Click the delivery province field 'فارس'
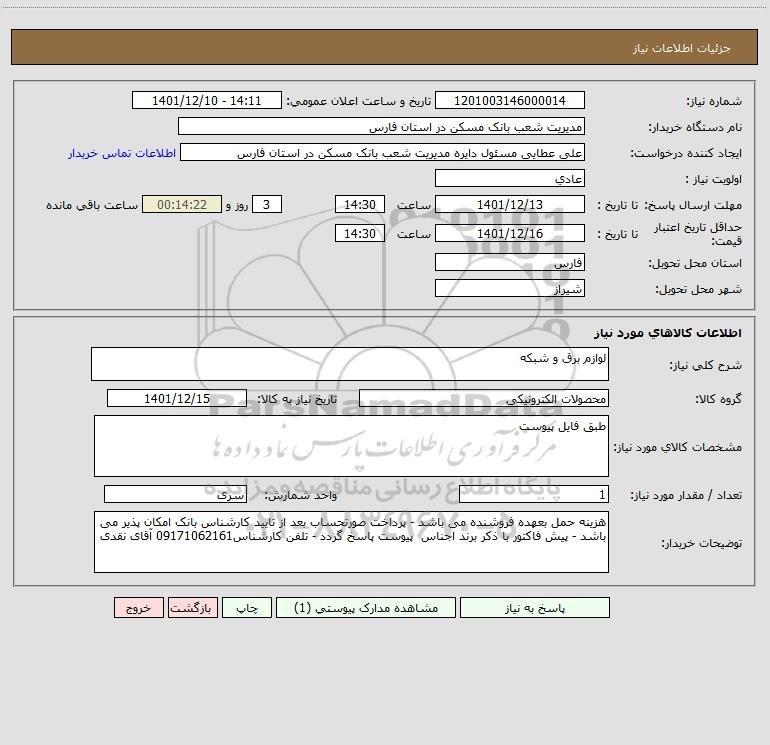This screenshot has height=745, width=770. (510, 262)
